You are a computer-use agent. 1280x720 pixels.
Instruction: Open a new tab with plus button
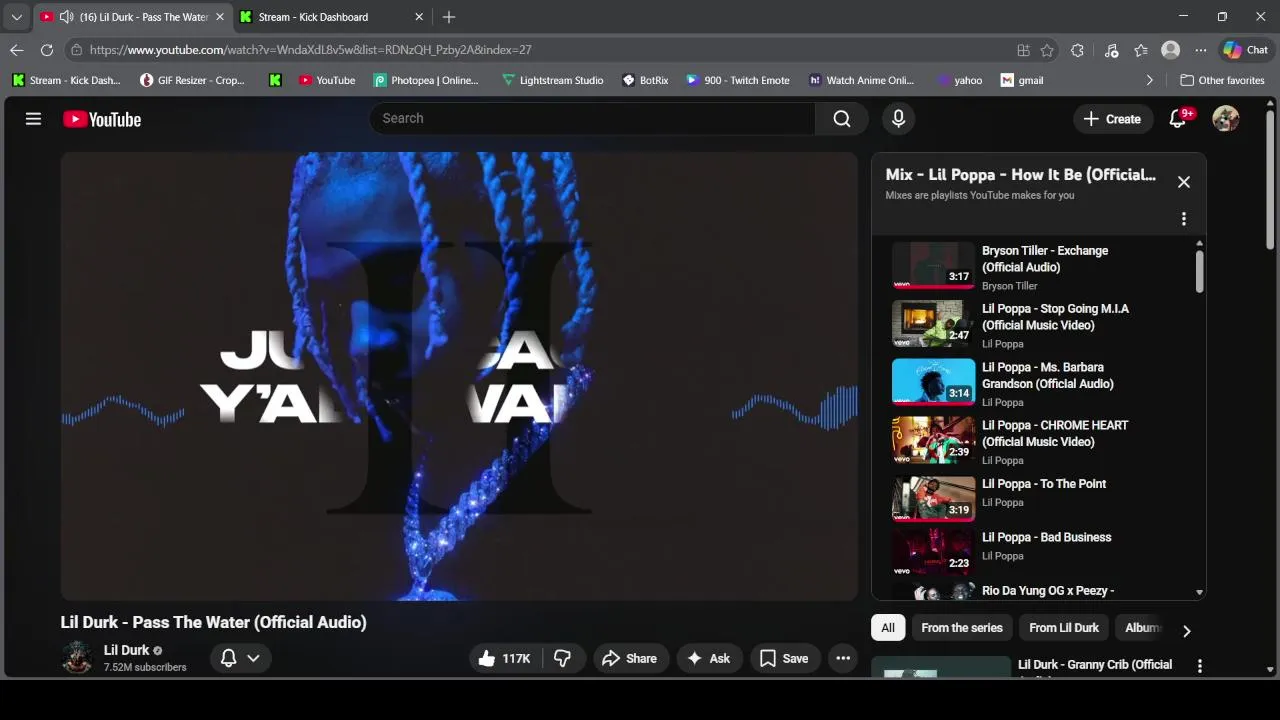pos(449,17)
